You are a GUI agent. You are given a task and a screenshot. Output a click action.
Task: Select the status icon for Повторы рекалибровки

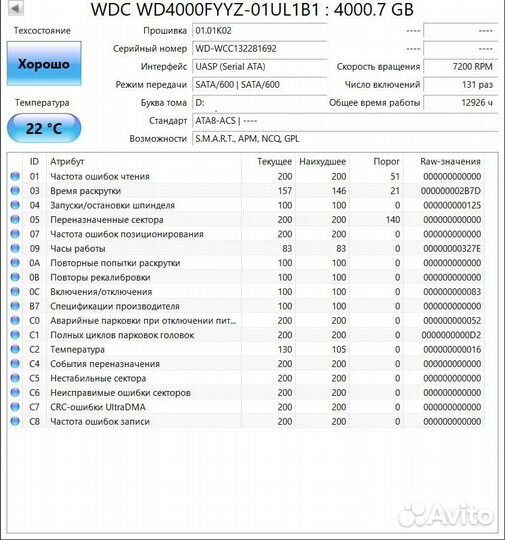coord(15,277)
